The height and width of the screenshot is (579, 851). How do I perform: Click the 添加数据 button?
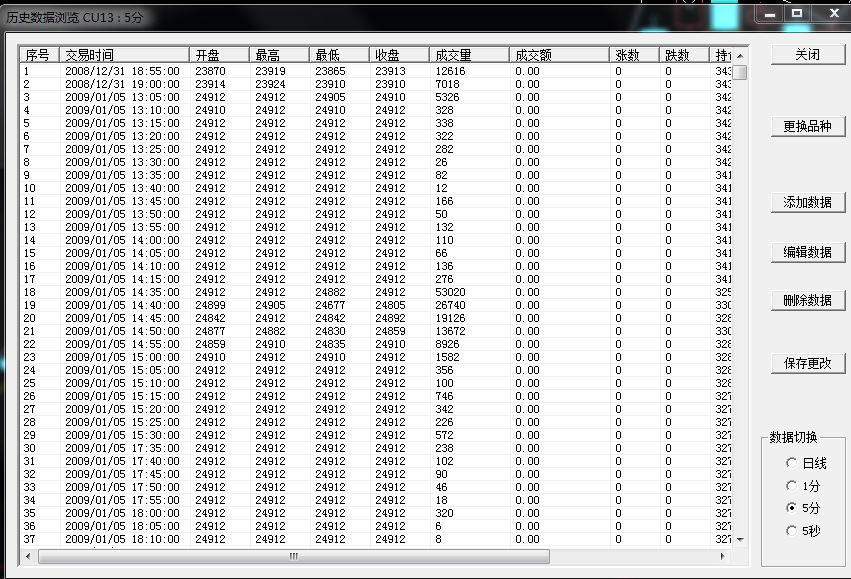pos(807,202)
